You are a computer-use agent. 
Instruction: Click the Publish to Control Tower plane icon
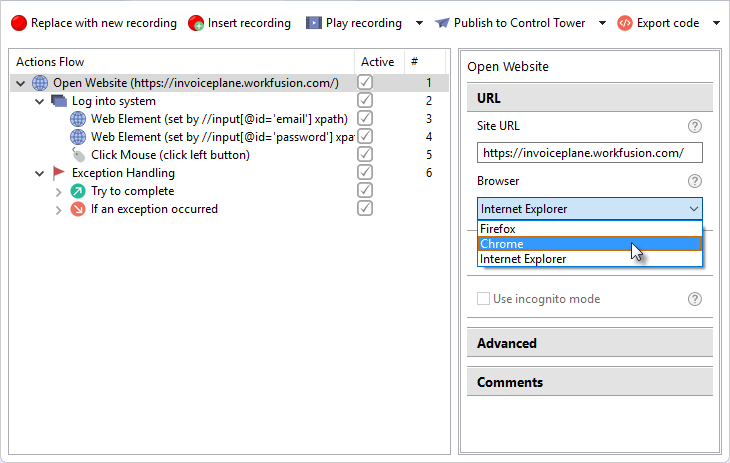[442, 23]
